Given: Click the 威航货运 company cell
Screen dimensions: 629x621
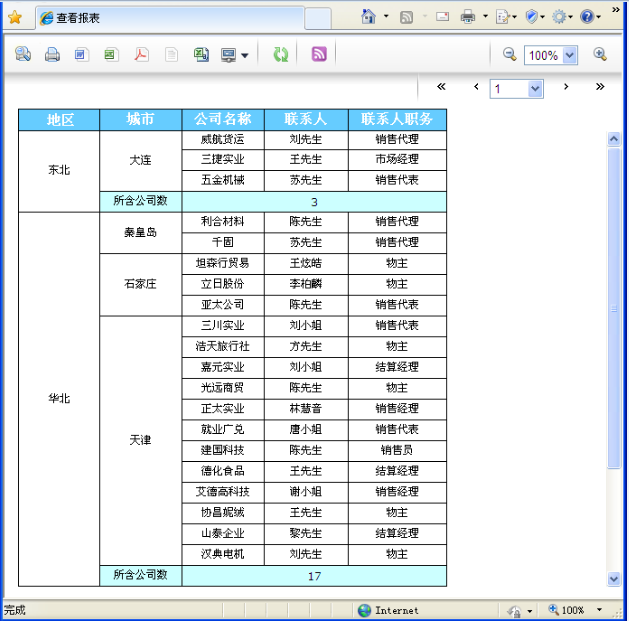Looking at the screenshot, I should tap(223, 139).
